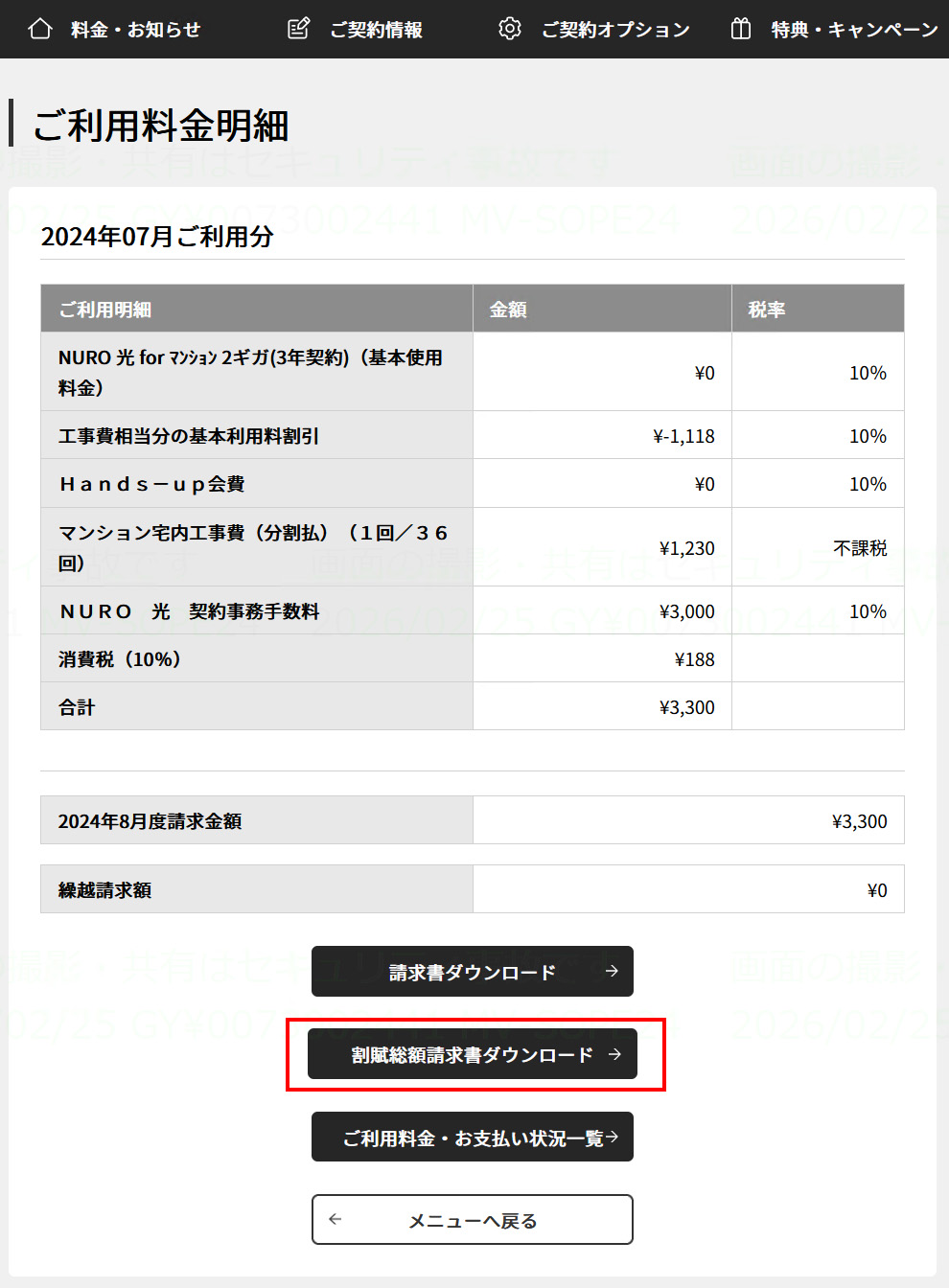949x1288 pixels.
Task: Click the pencil-note icon beside ご契約情報
Action: (x=299, y=29)
